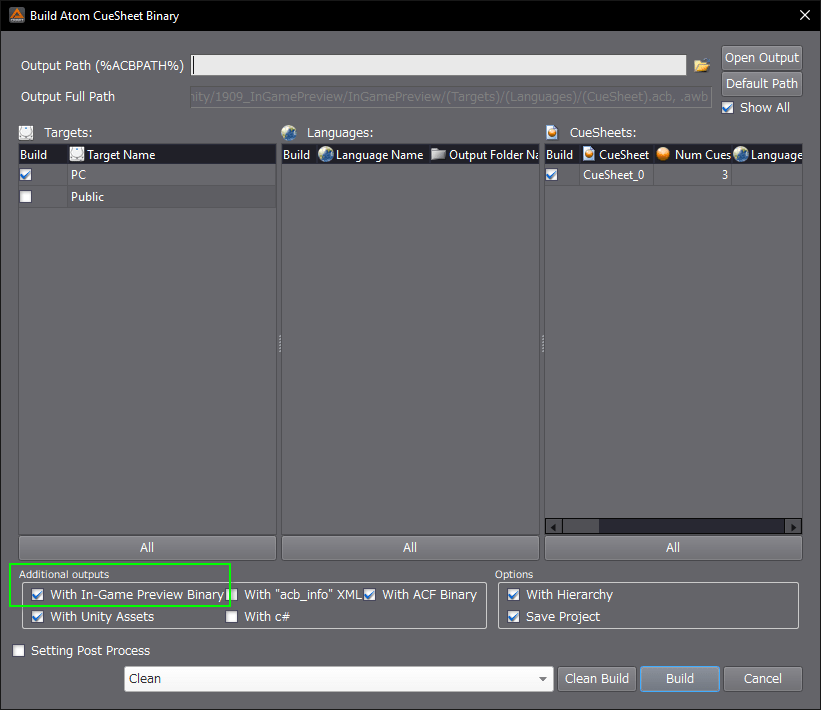Click All button under CueSheets
Viewport: 821px width, 710px height.
[x=673, y=548]
